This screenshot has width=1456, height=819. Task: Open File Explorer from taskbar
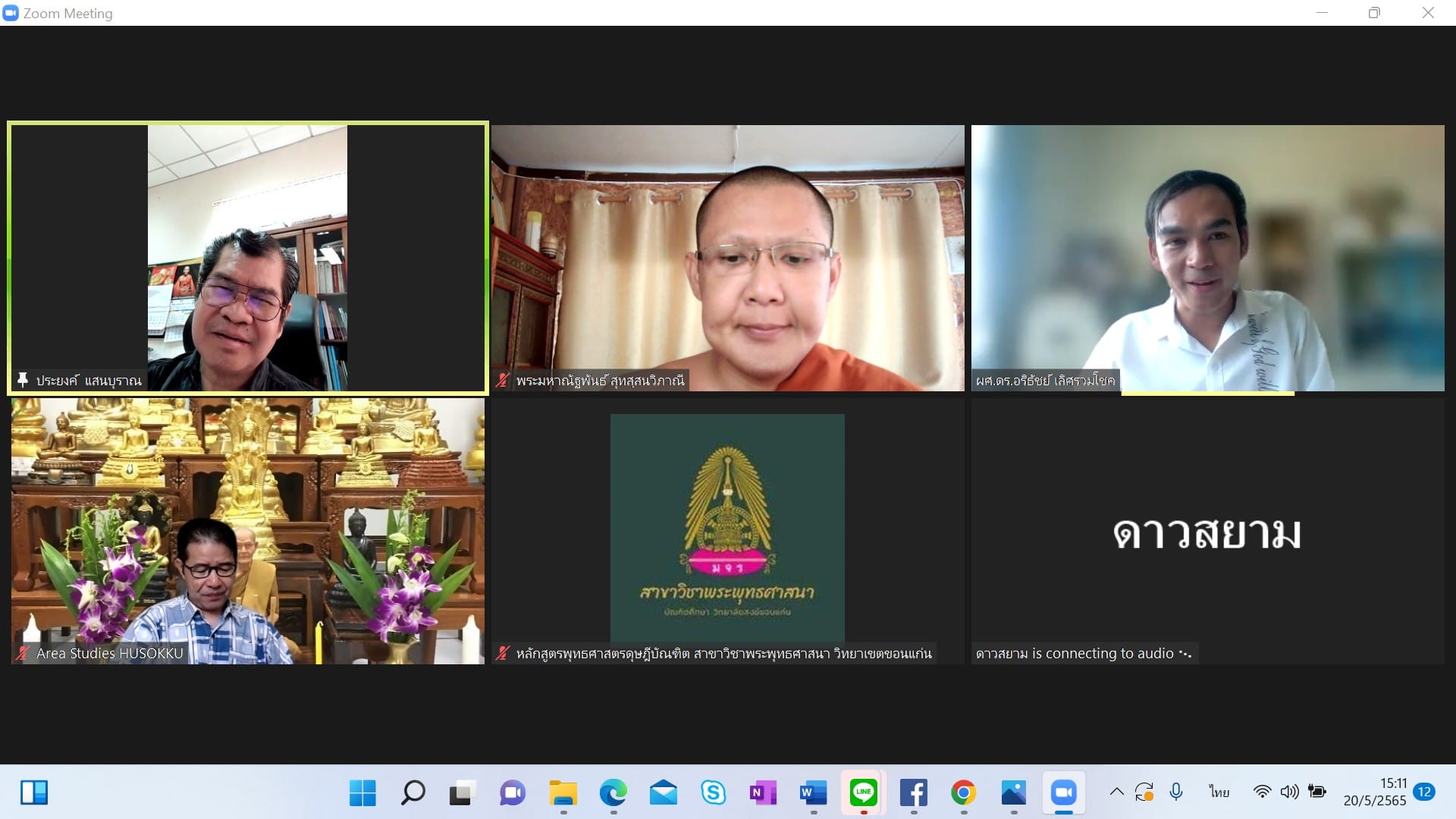[563, 792]
